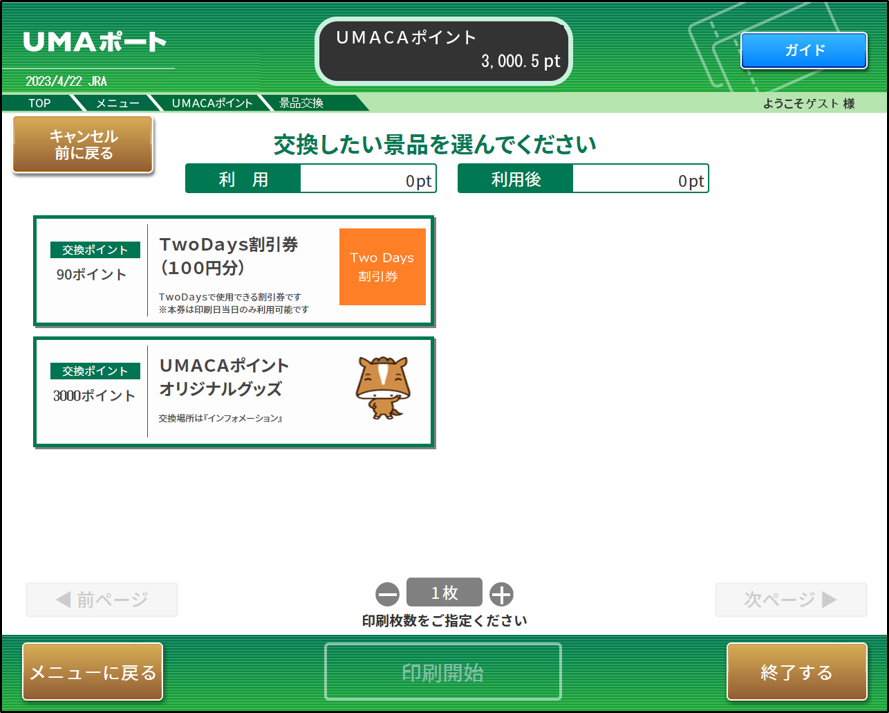This screenshot has height=713, width=889.
Task: Jump to UMACAポイント breadcrumb step
Action: [x=212, y=103]
